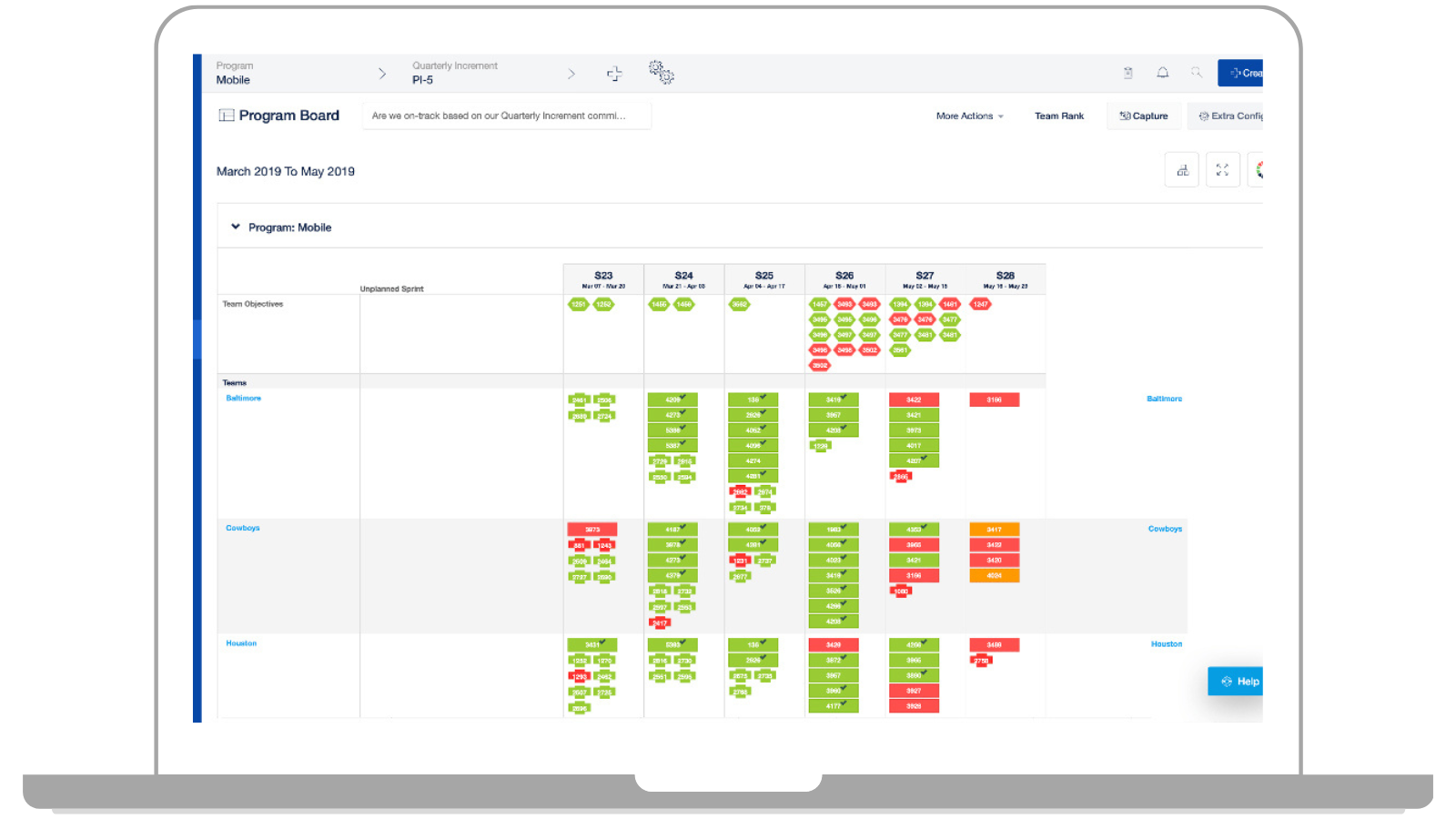Click the Program Board title icon
The width and height of the screenshot is (1456, 819).
[x=227, y=116]
